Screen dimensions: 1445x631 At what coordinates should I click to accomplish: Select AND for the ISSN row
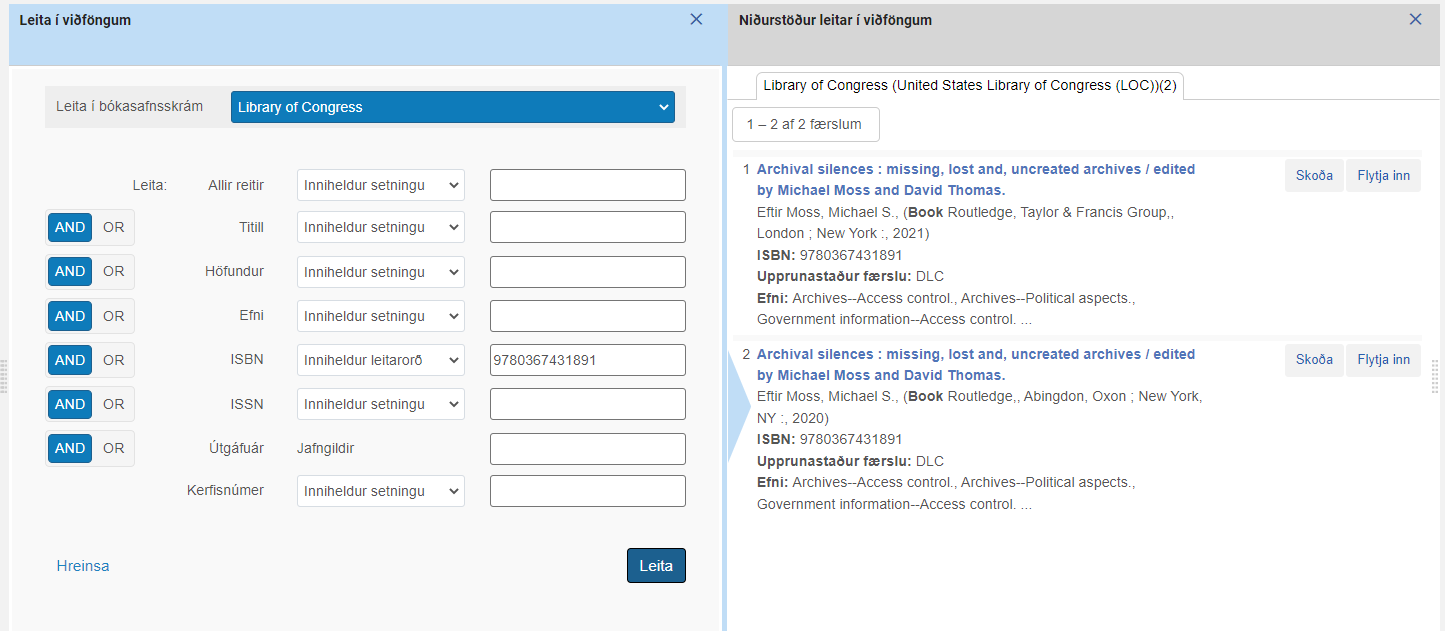(x=70, y=404)
